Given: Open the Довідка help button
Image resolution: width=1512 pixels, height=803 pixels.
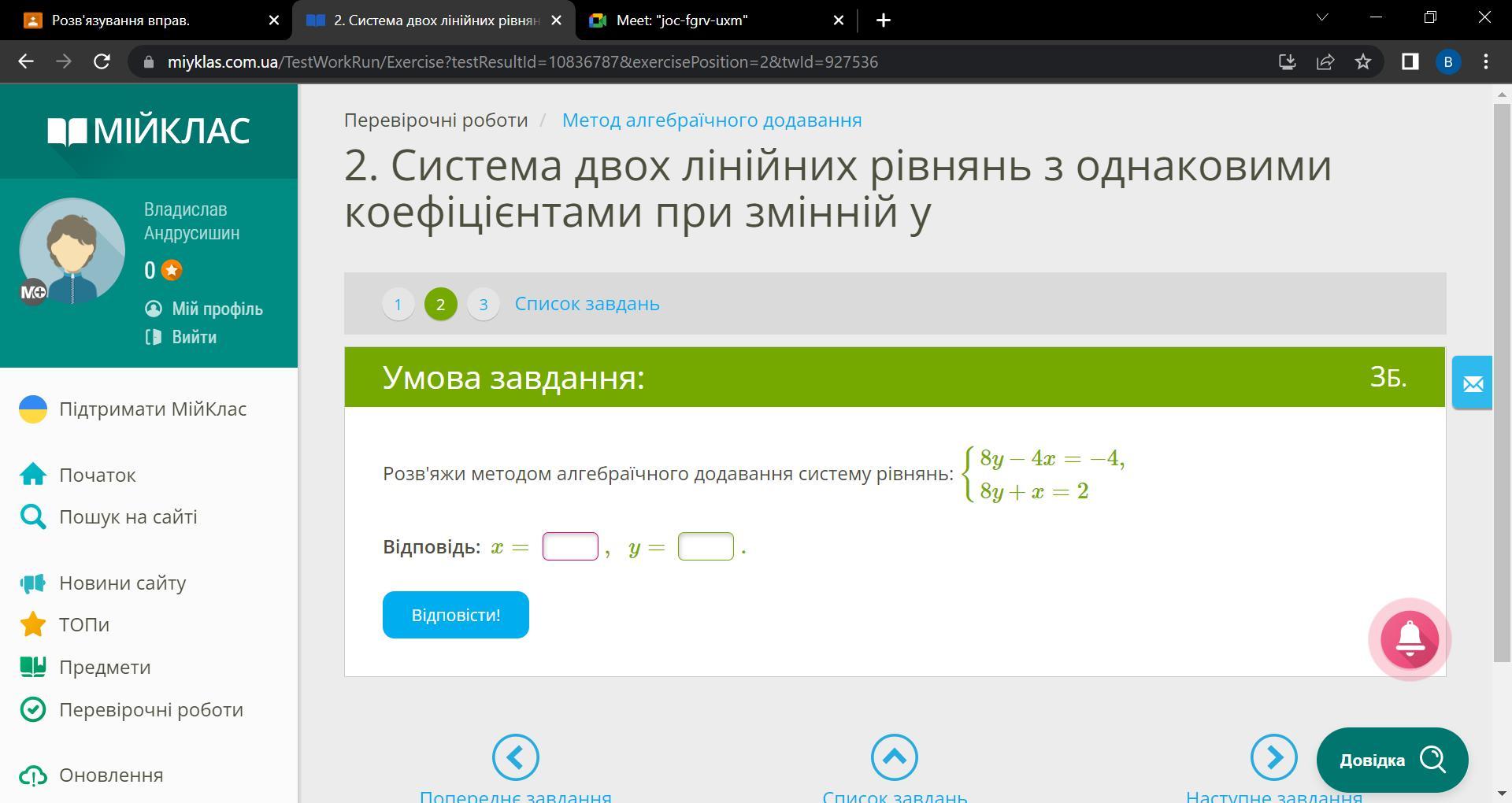Looking at the screenshot, I should 1392,760.
